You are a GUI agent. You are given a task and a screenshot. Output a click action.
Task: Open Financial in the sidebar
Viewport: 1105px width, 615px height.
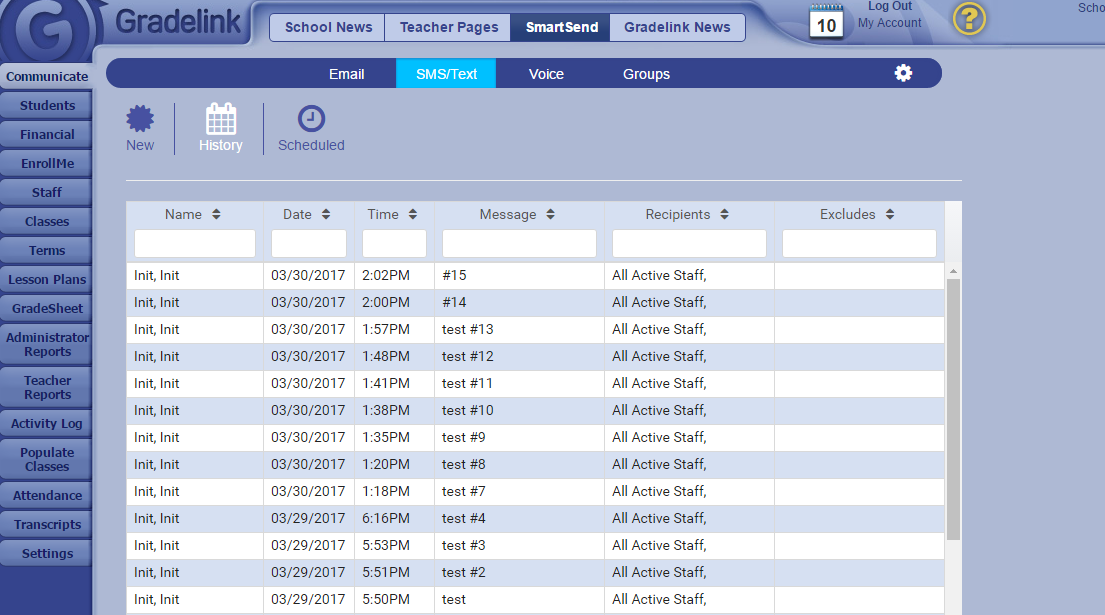[x=47, y=135]
